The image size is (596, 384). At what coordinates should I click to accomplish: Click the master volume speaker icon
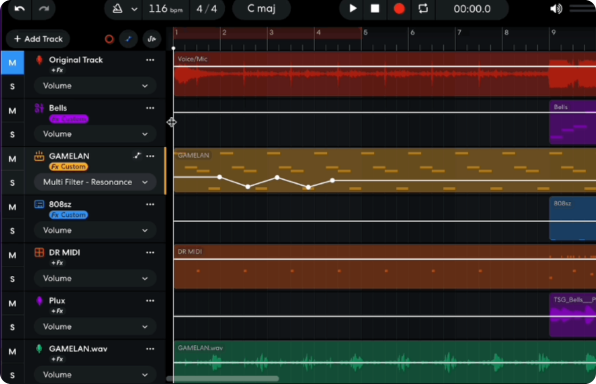[x=556, y=9]
